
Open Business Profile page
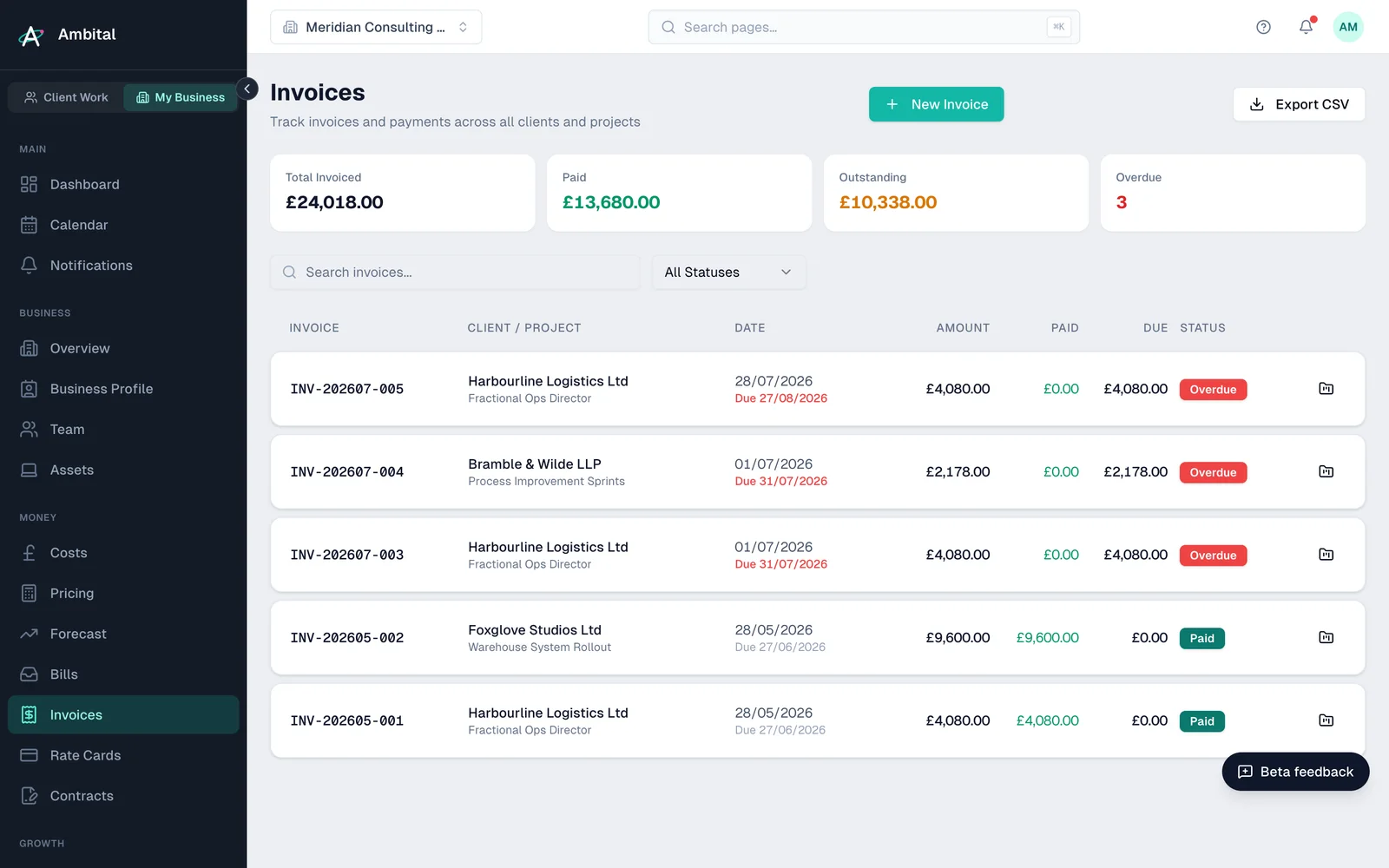[123, 389]
